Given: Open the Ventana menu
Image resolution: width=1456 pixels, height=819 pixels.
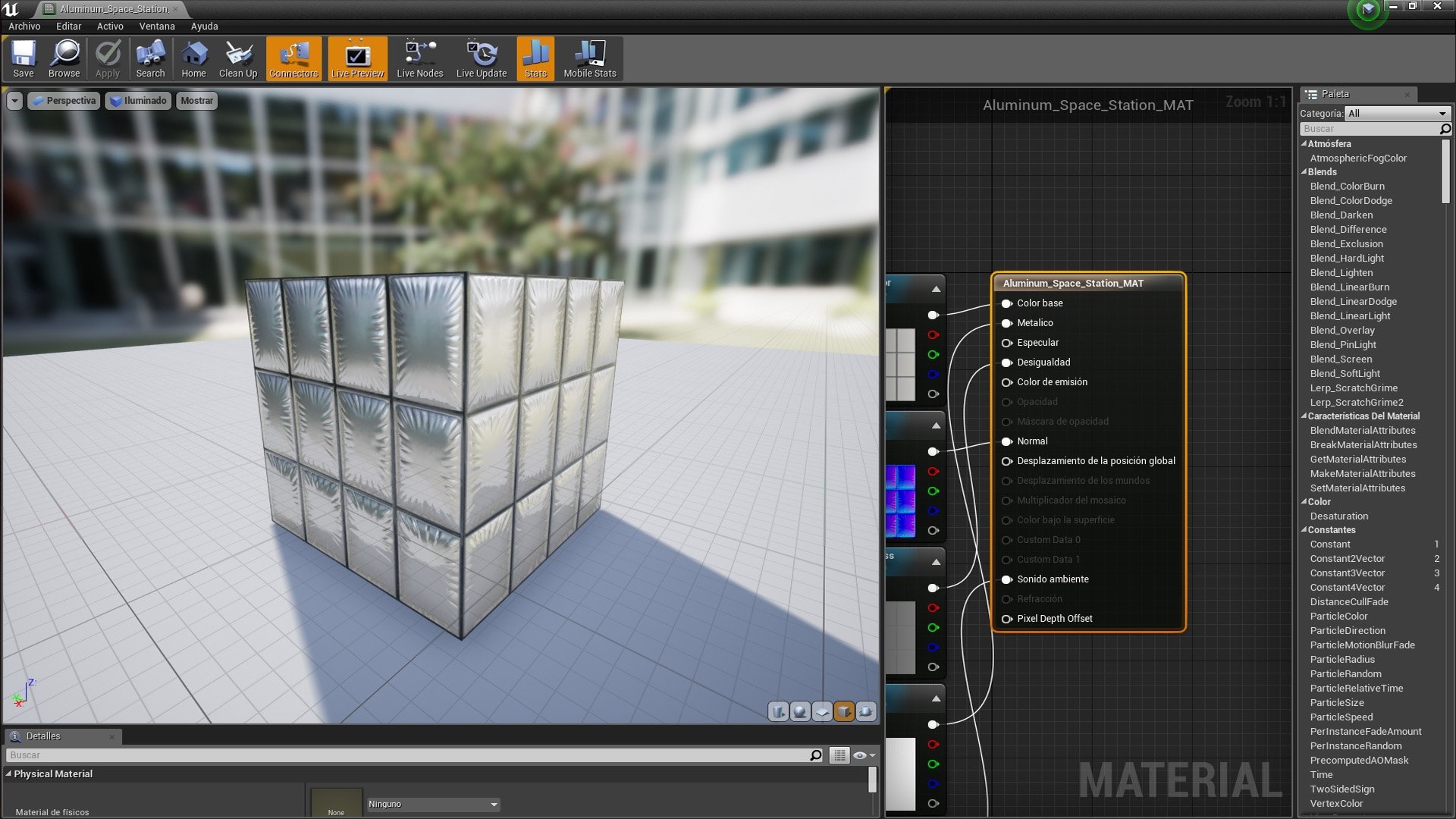Looking at the screenshot, I should (157, 26).
